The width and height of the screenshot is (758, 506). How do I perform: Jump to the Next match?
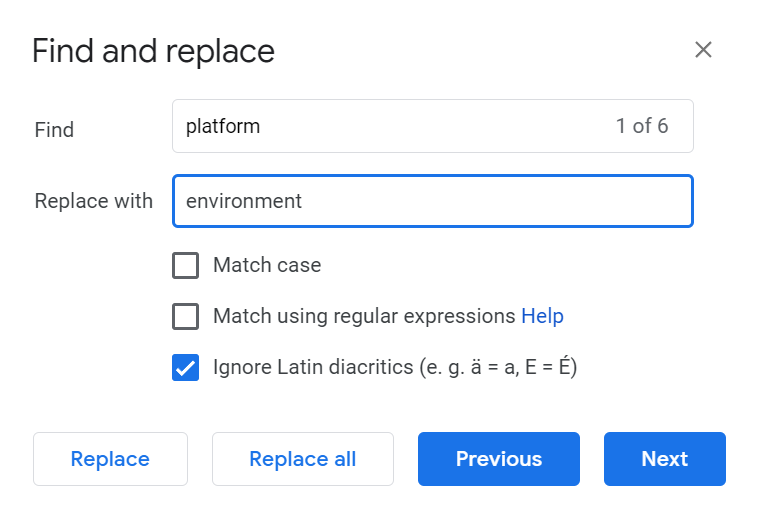(x=664, y=459)
